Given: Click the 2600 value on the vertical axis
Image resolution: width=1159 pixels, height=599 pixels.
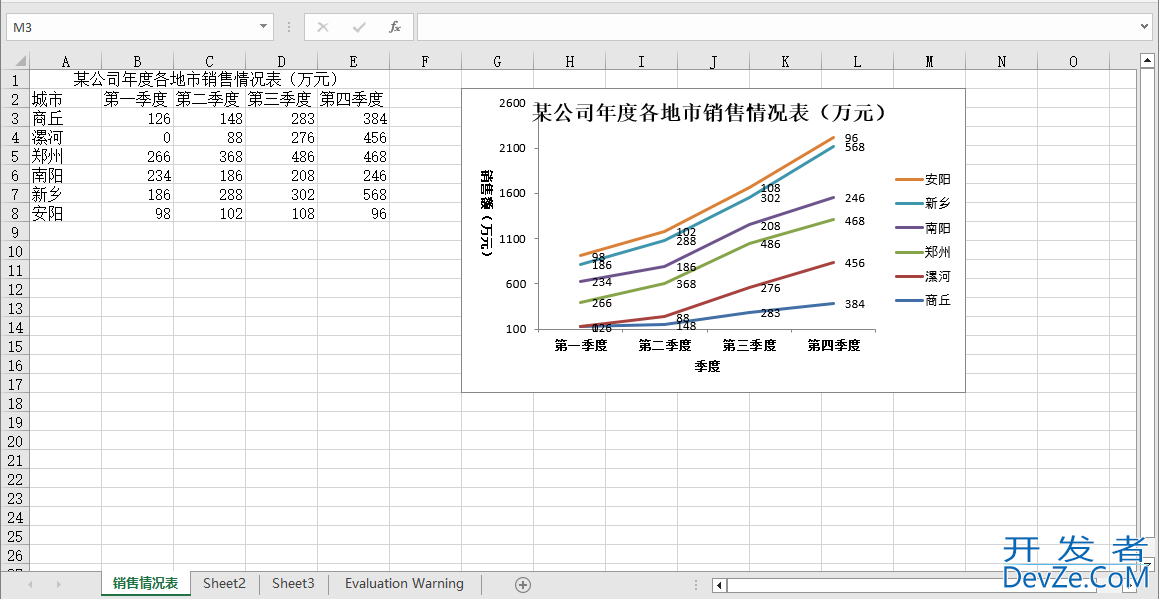Looking at the screenshot, I should click(511, 103).
